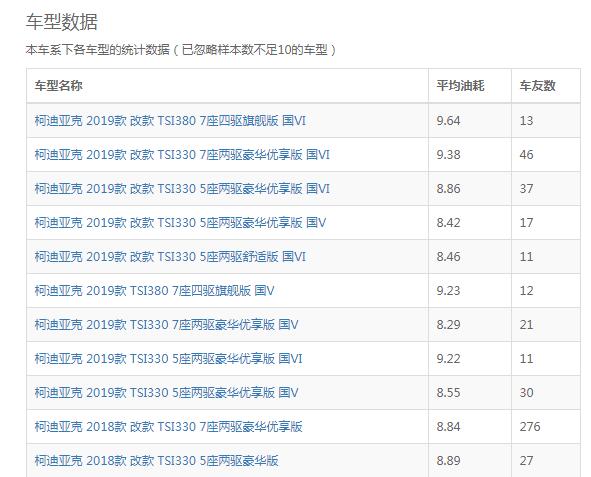Select owner count 17
Viewport: 591px width, 477px height.
coord(526,222)
